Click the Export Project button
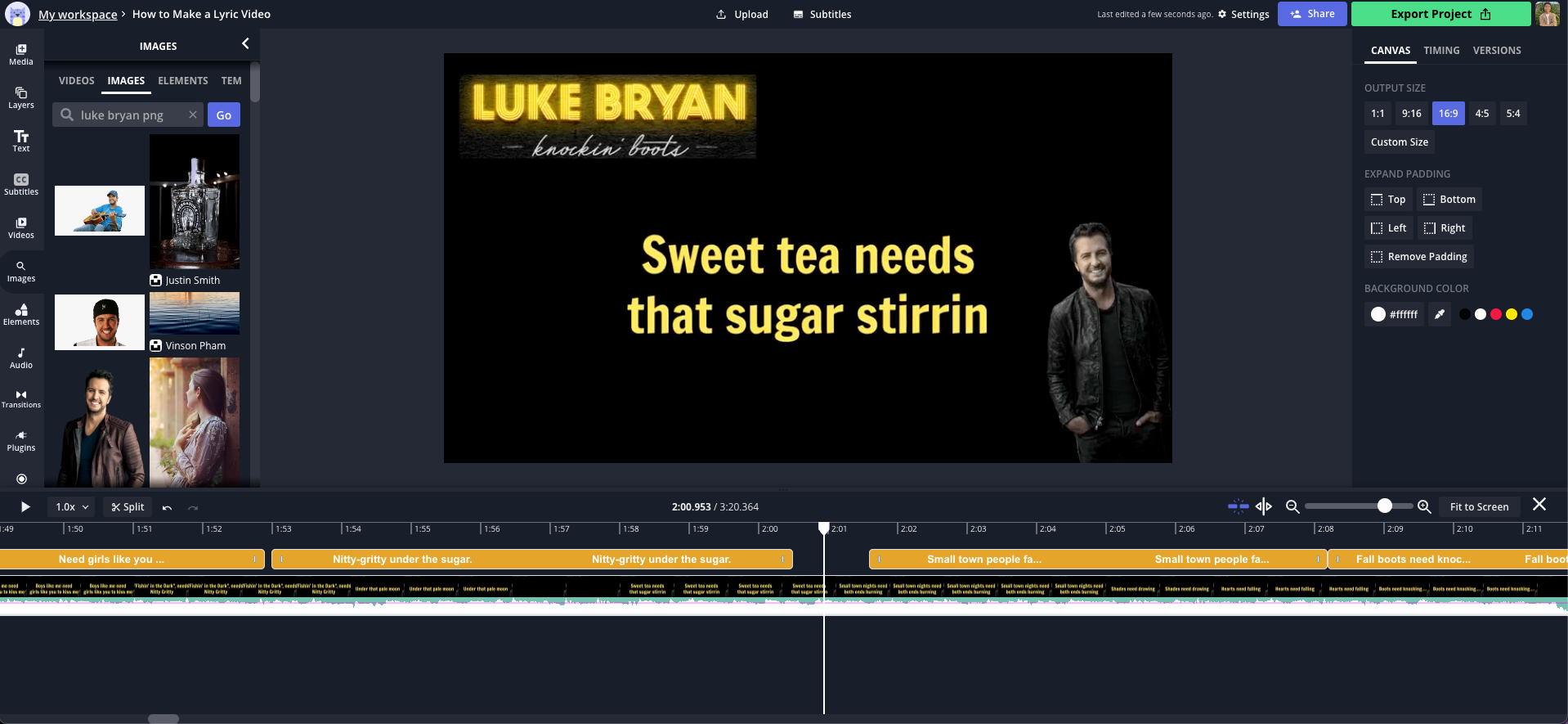Viewport: 1568px width, 724px height. click(1440, 14)
